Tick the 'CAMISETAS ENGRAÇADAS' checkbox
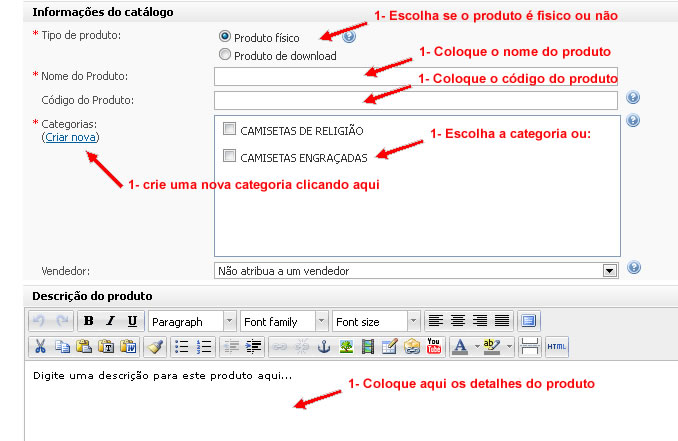 230,156
